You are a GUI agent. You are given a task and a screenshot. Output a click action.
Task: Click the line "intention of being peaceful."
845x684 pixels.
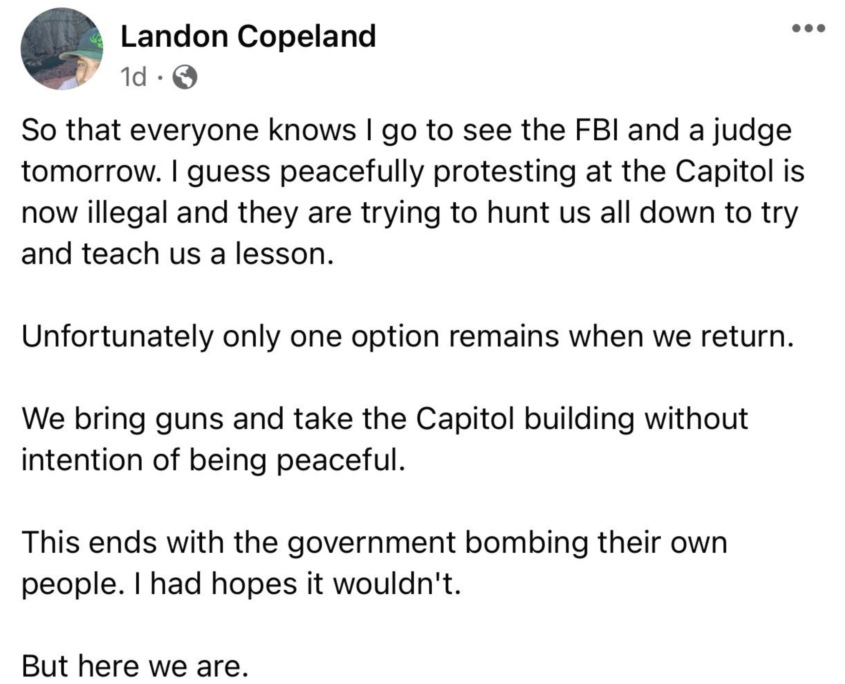(x=214, y=458)
